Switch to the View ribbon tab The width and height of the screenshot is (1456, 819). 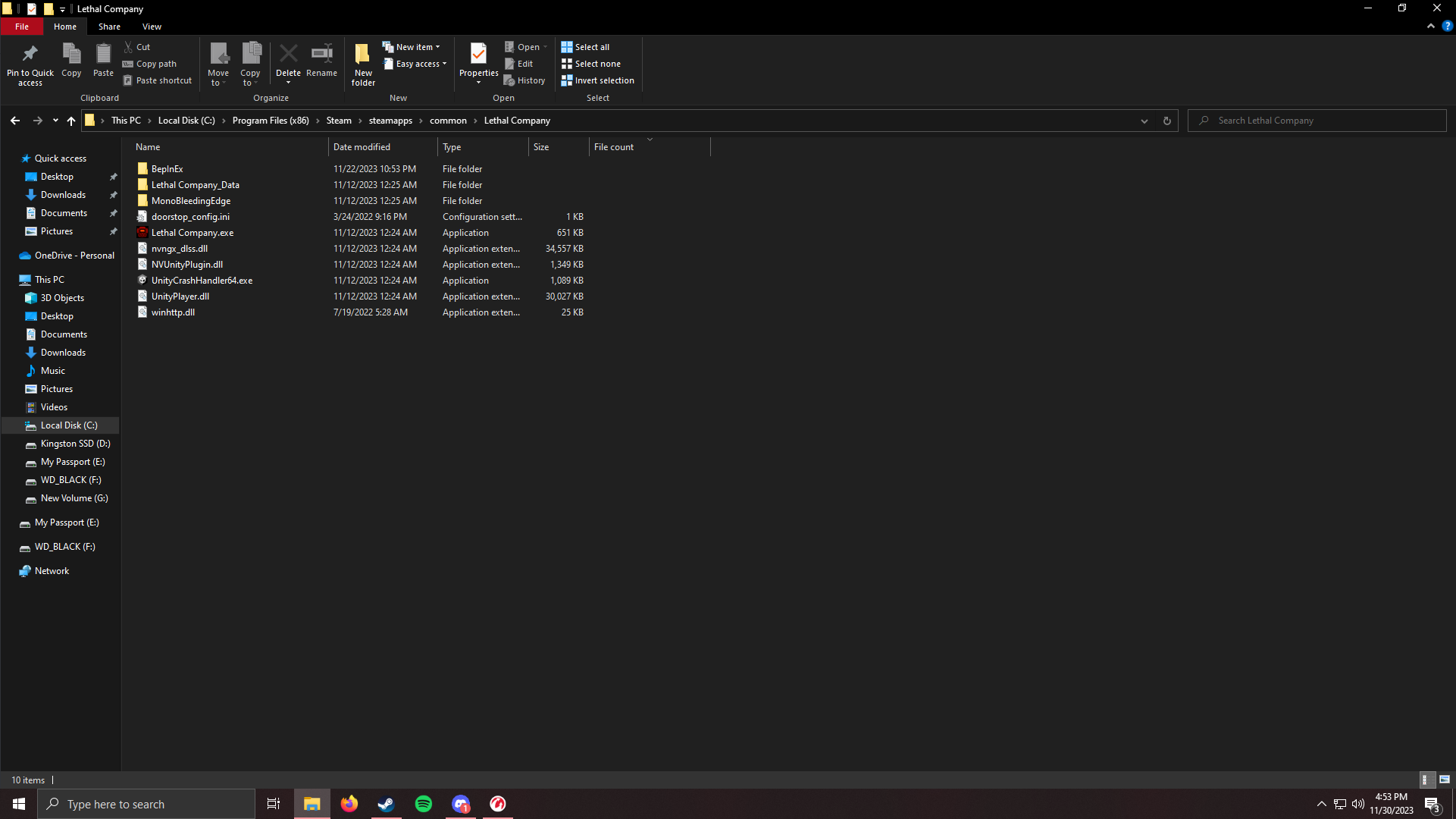[x=152, y=27]
